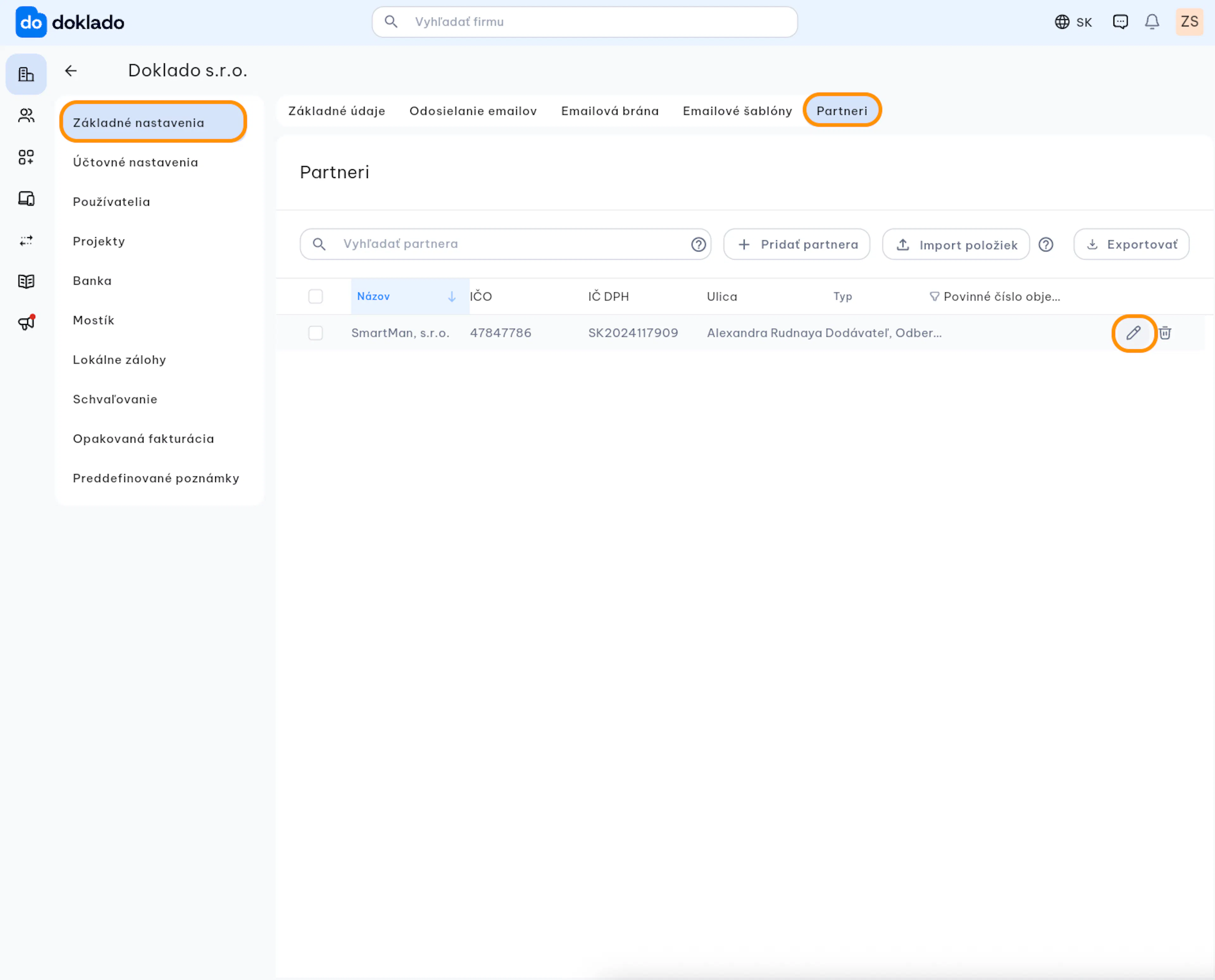Screen dimensions: 1215x980
Task: Click the magnifier icon in partner search
Action: [x=319, y=245]
